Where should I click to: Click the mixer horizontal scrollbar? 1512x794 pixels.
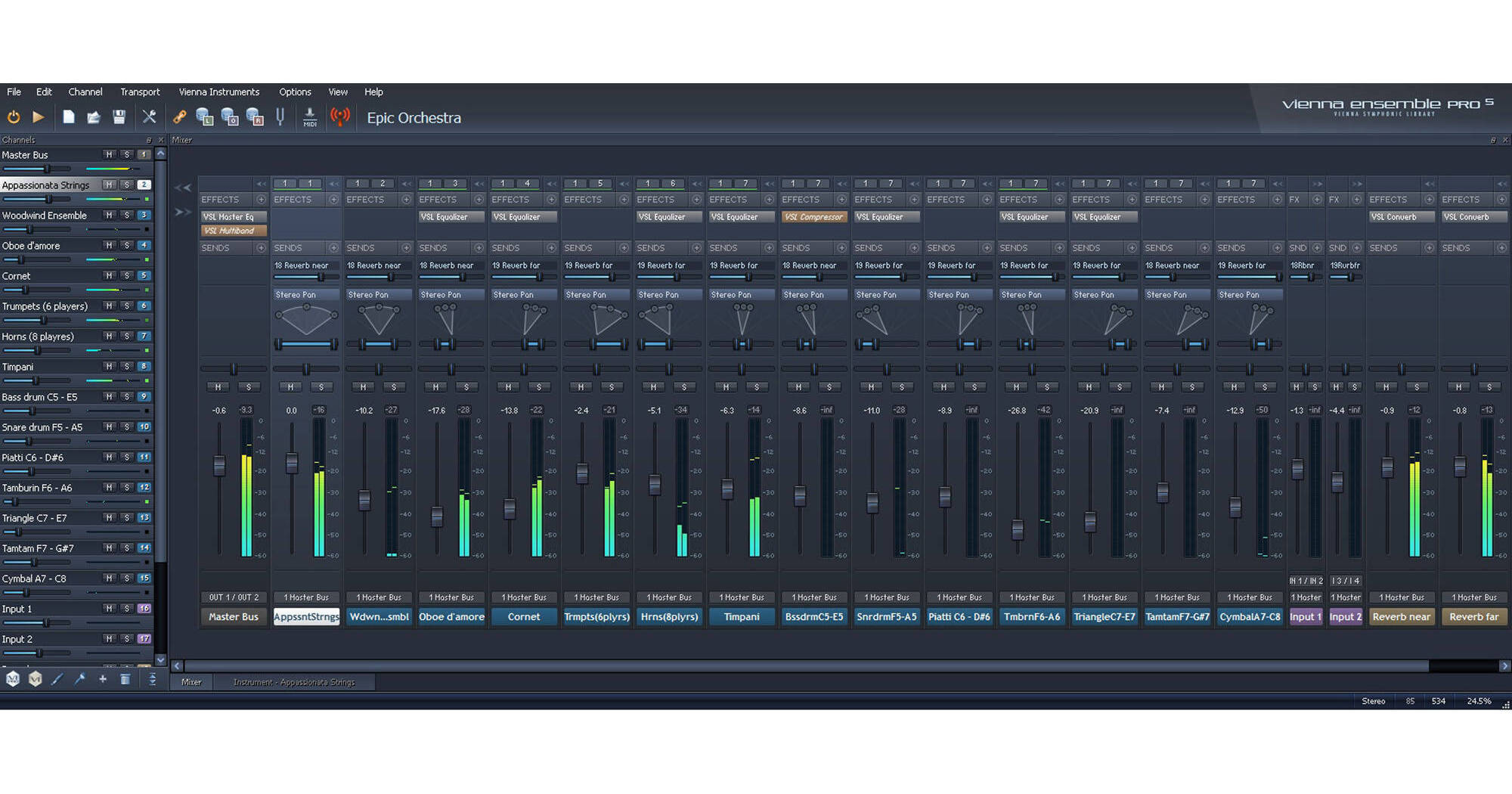point(806,666)
